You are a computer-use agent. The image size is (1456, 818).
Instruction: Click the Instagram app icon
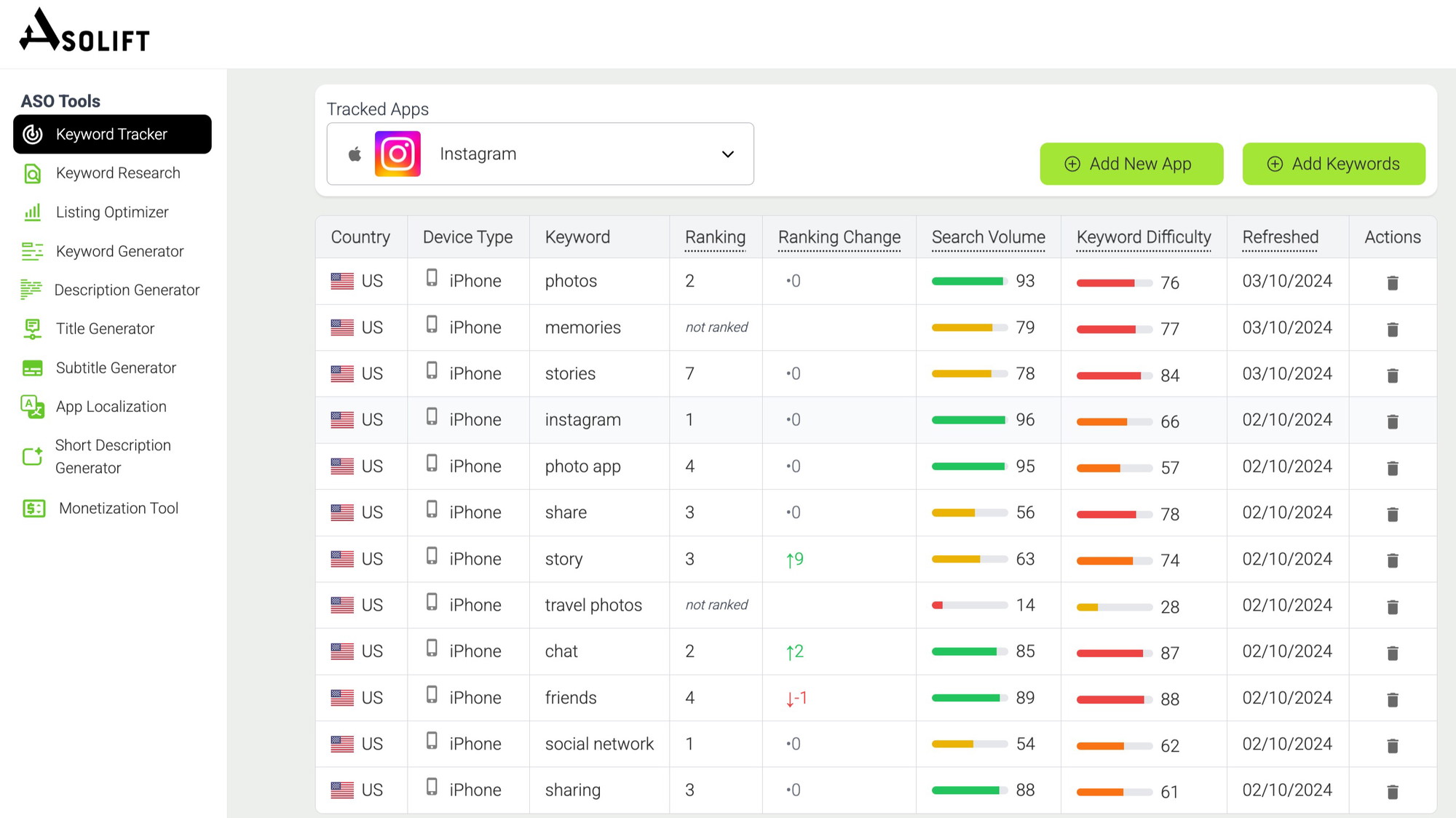pos(397,154)
